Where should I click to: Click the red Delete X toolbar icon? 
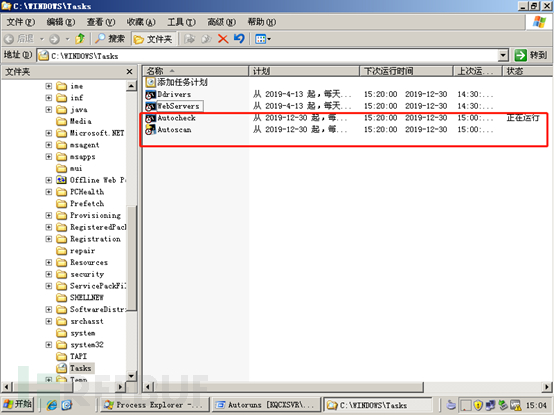(x=223, y=38)
